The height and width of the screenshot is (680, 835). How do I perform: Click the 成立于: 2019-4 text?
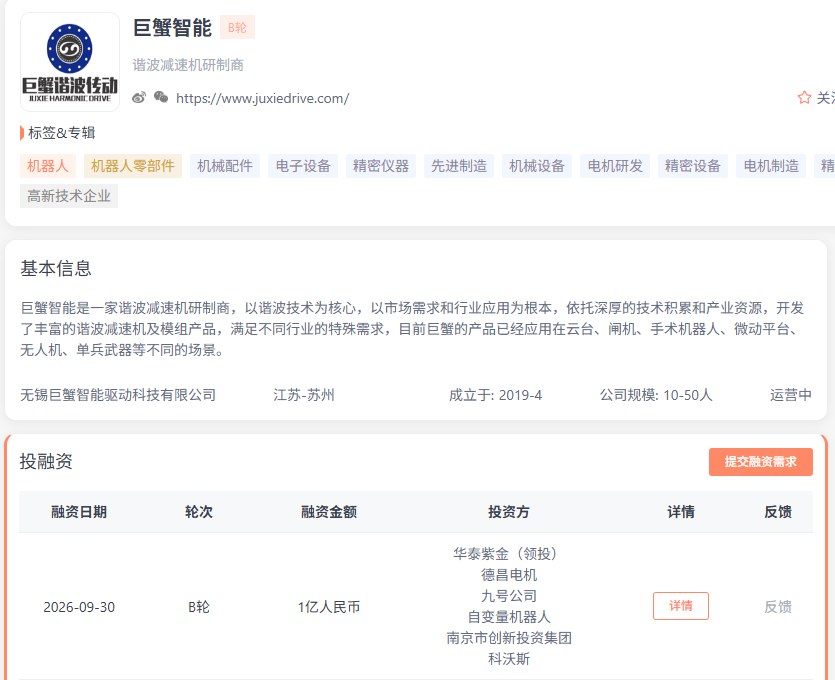[x=495, y=395]
